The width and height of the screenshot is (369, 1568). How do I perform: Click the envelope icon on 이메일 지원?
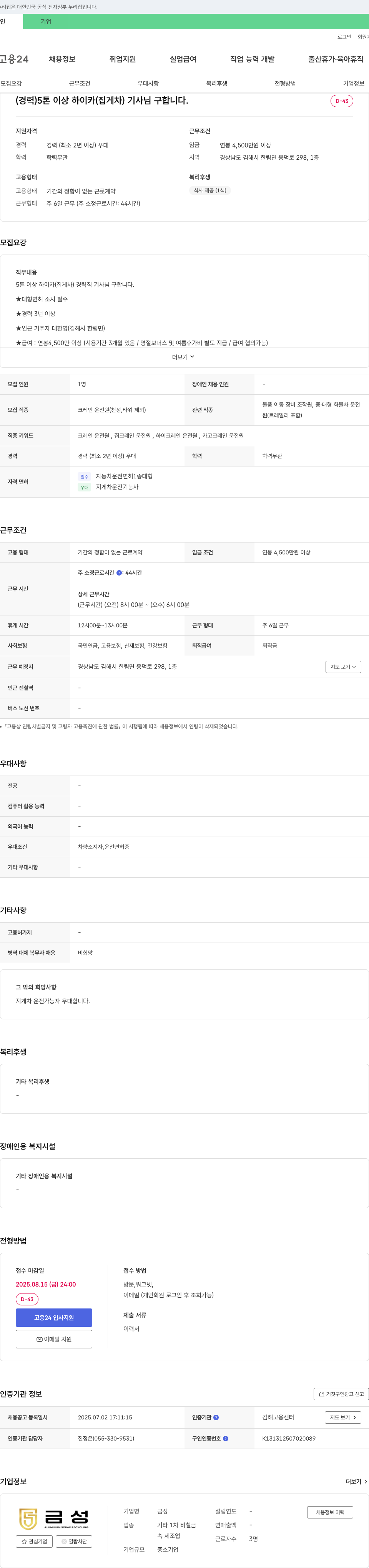coord(40,1339)
